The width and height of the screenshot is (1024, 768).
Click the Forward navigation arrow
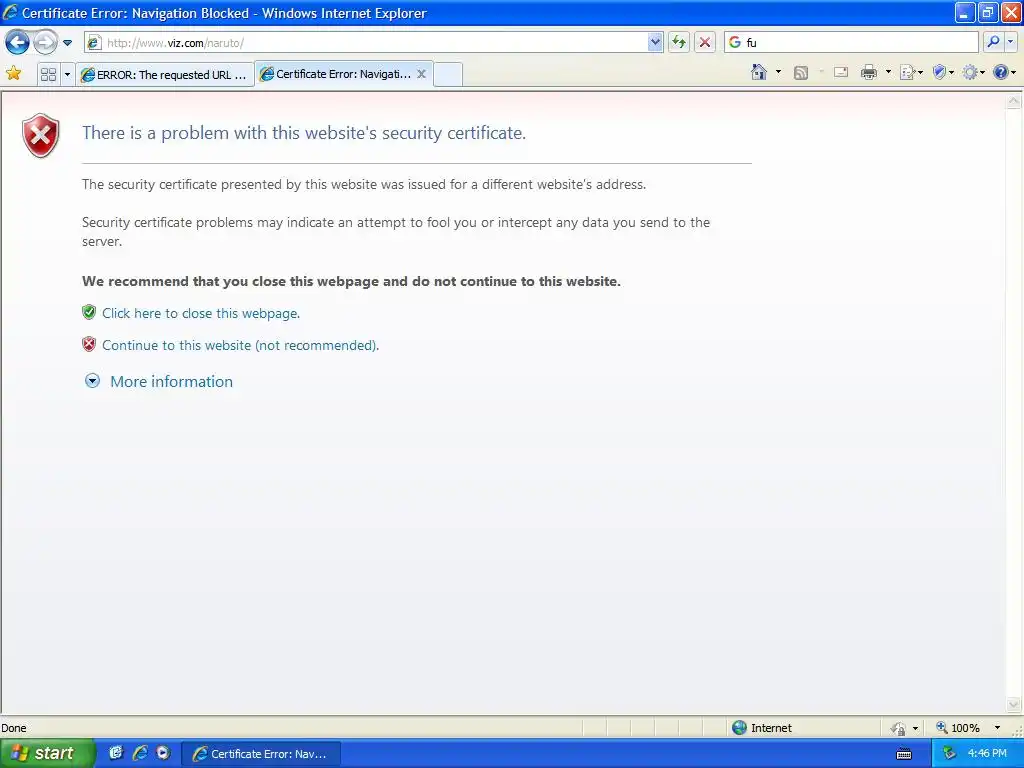[x=45, y=42]
